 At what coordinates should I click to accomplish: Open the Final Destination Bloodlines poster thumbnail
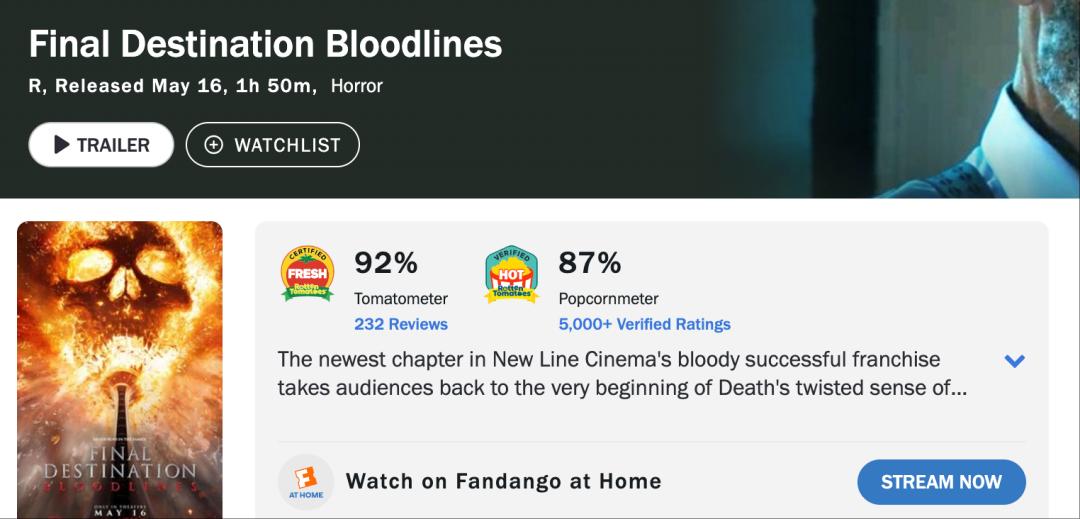(120, 370)
